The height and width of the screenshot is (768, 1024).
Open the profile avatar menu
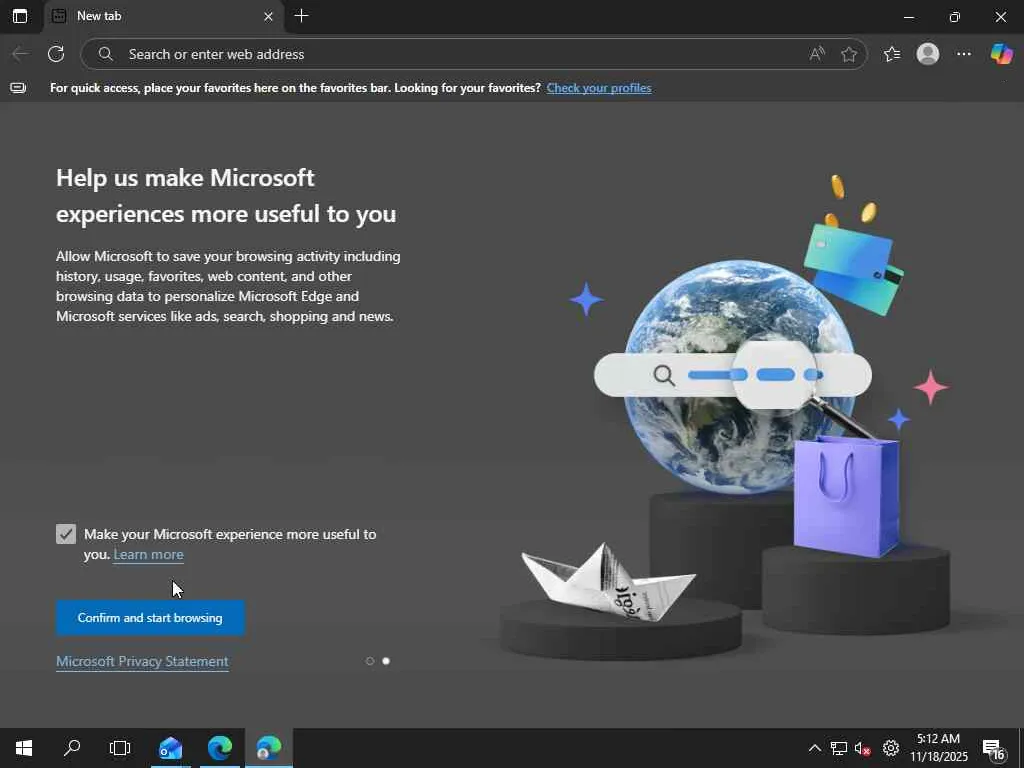927,54
